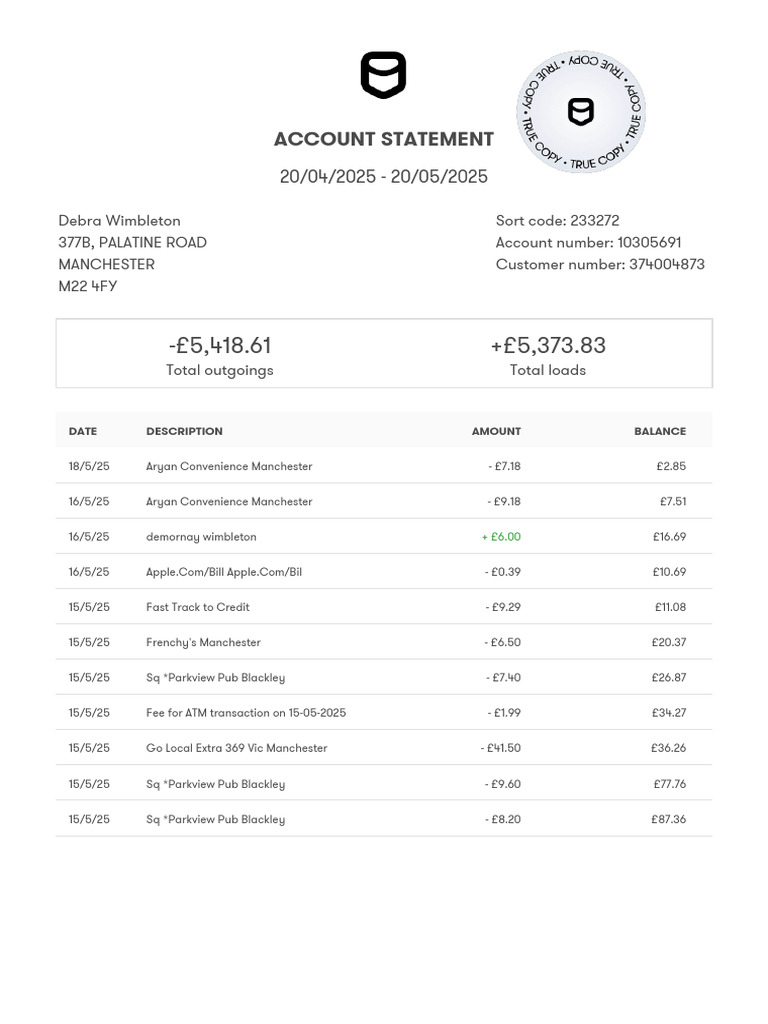Select the balance £16.69

(x=669, y=537)
